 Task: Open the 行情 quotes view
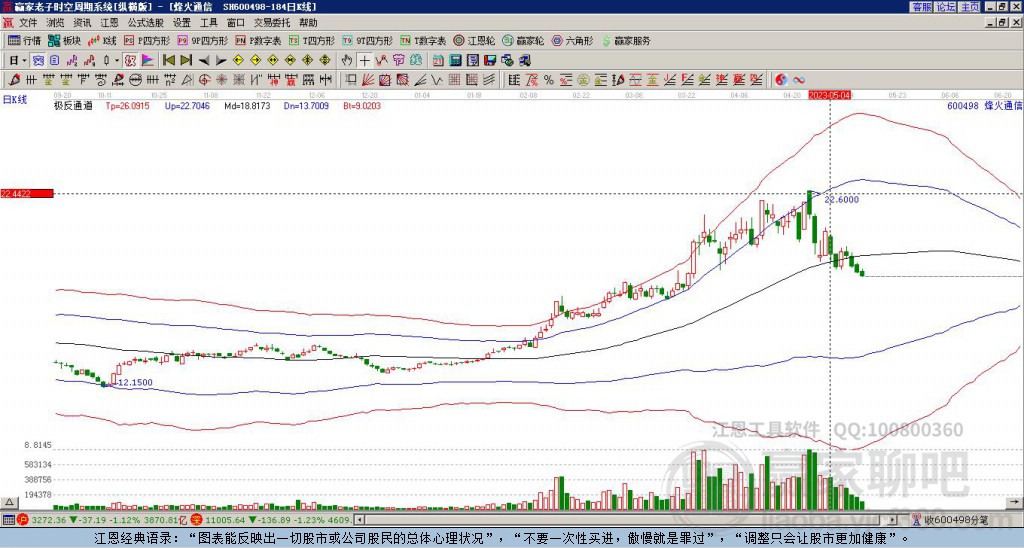[25, 40]
